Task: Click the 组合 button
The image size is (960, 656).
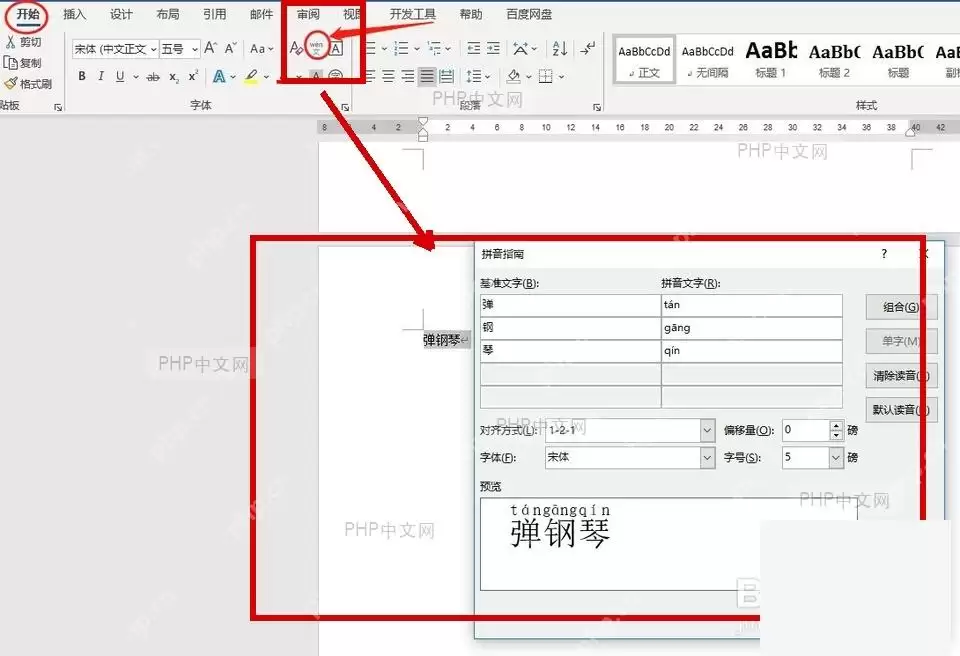Action: point(901,307)
